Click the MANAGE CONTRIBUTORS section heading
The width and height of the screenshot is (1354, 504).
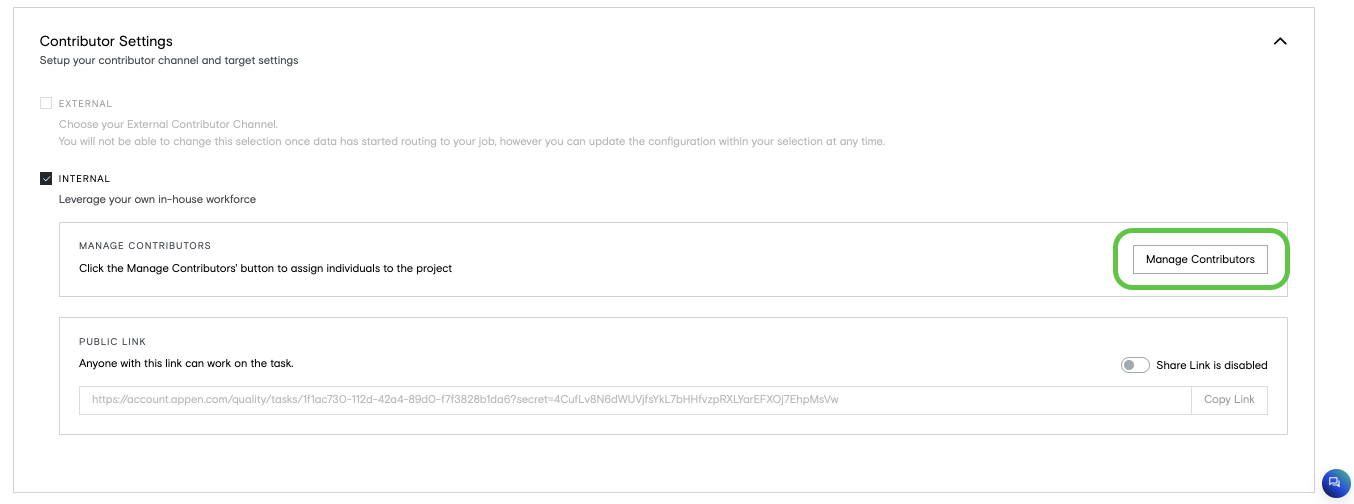click(145, 245)
